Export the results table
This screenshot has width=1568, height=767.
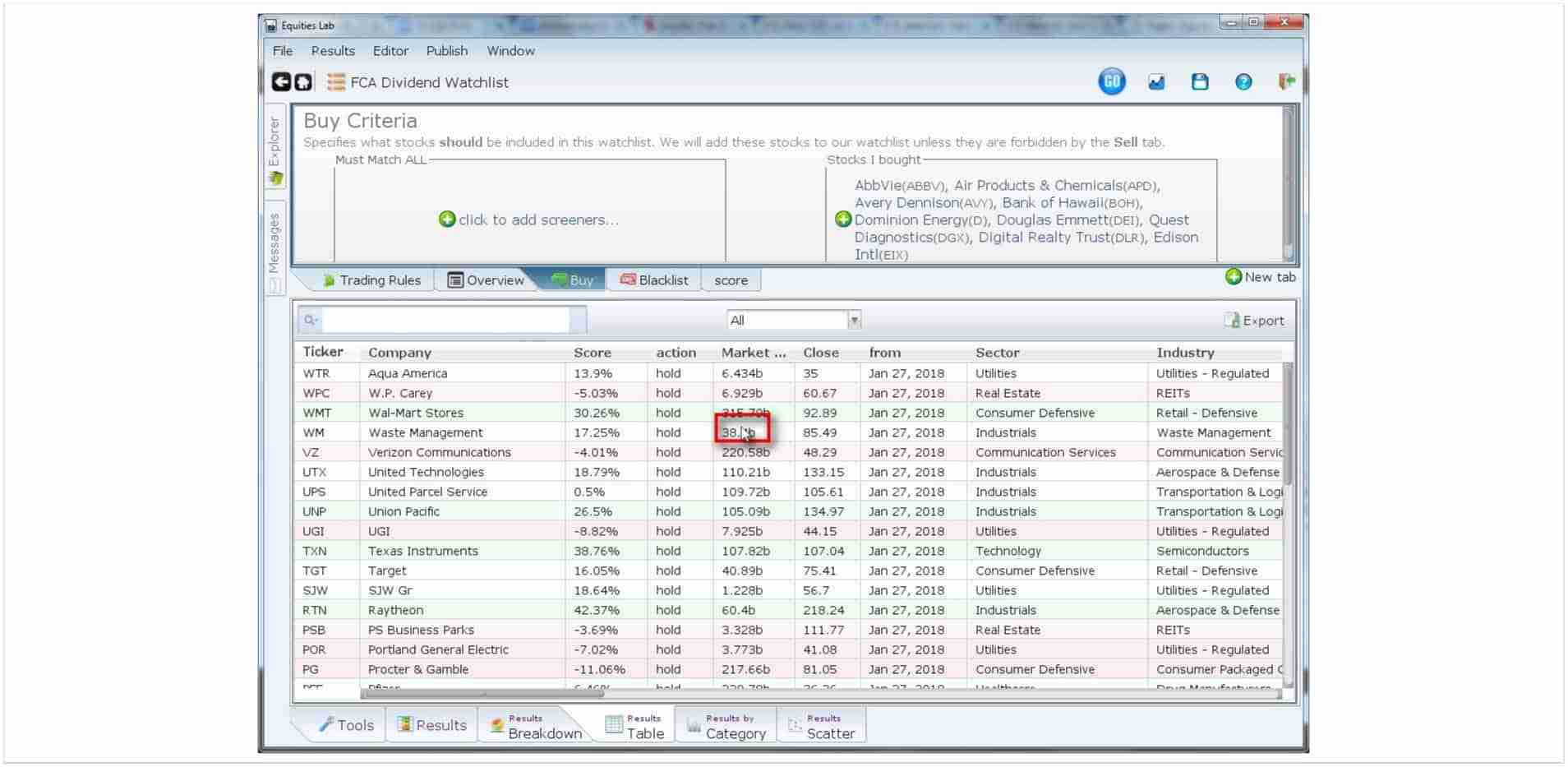coord(1254,321)
